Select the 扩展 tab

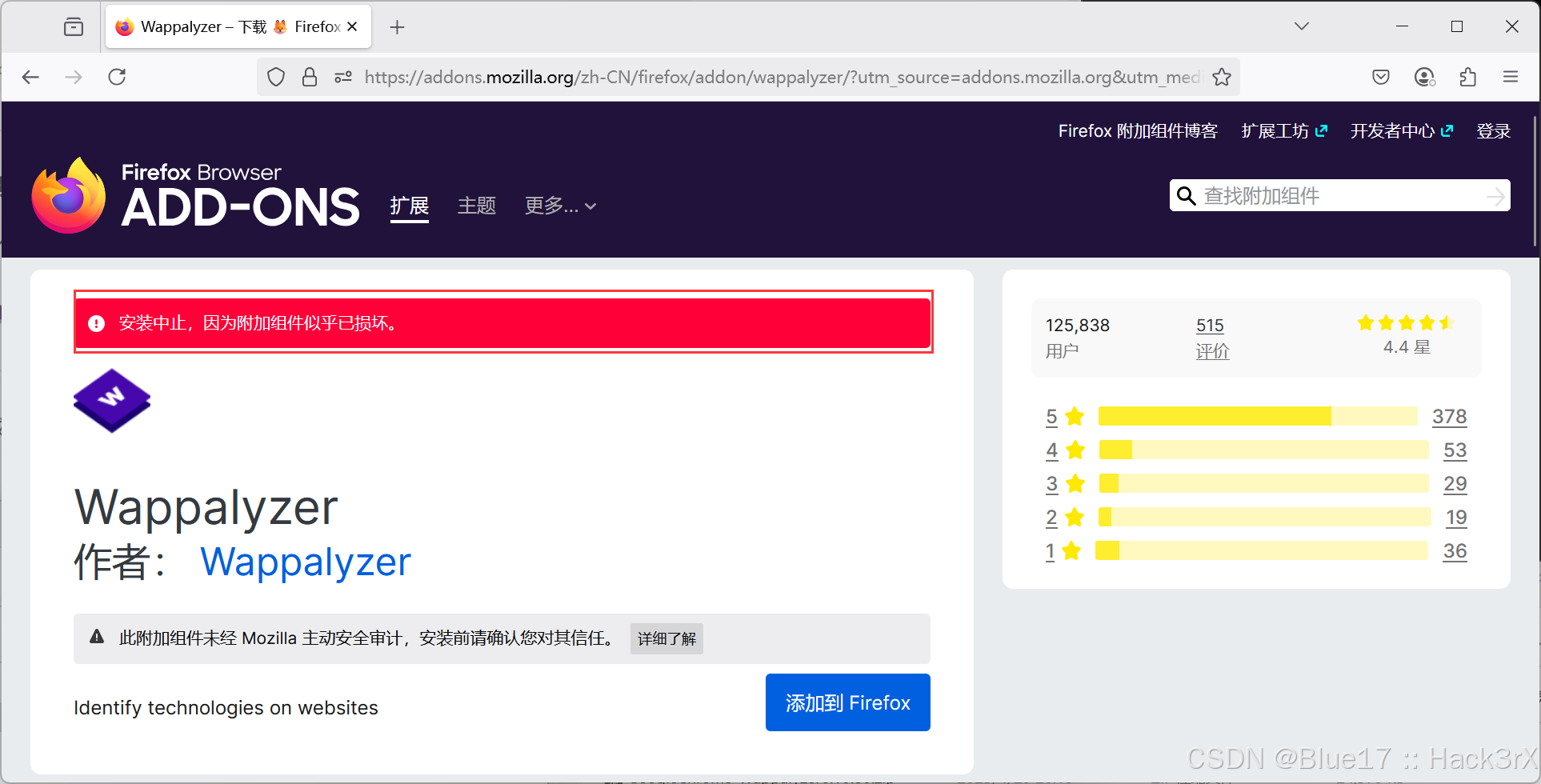coord(410,206)
